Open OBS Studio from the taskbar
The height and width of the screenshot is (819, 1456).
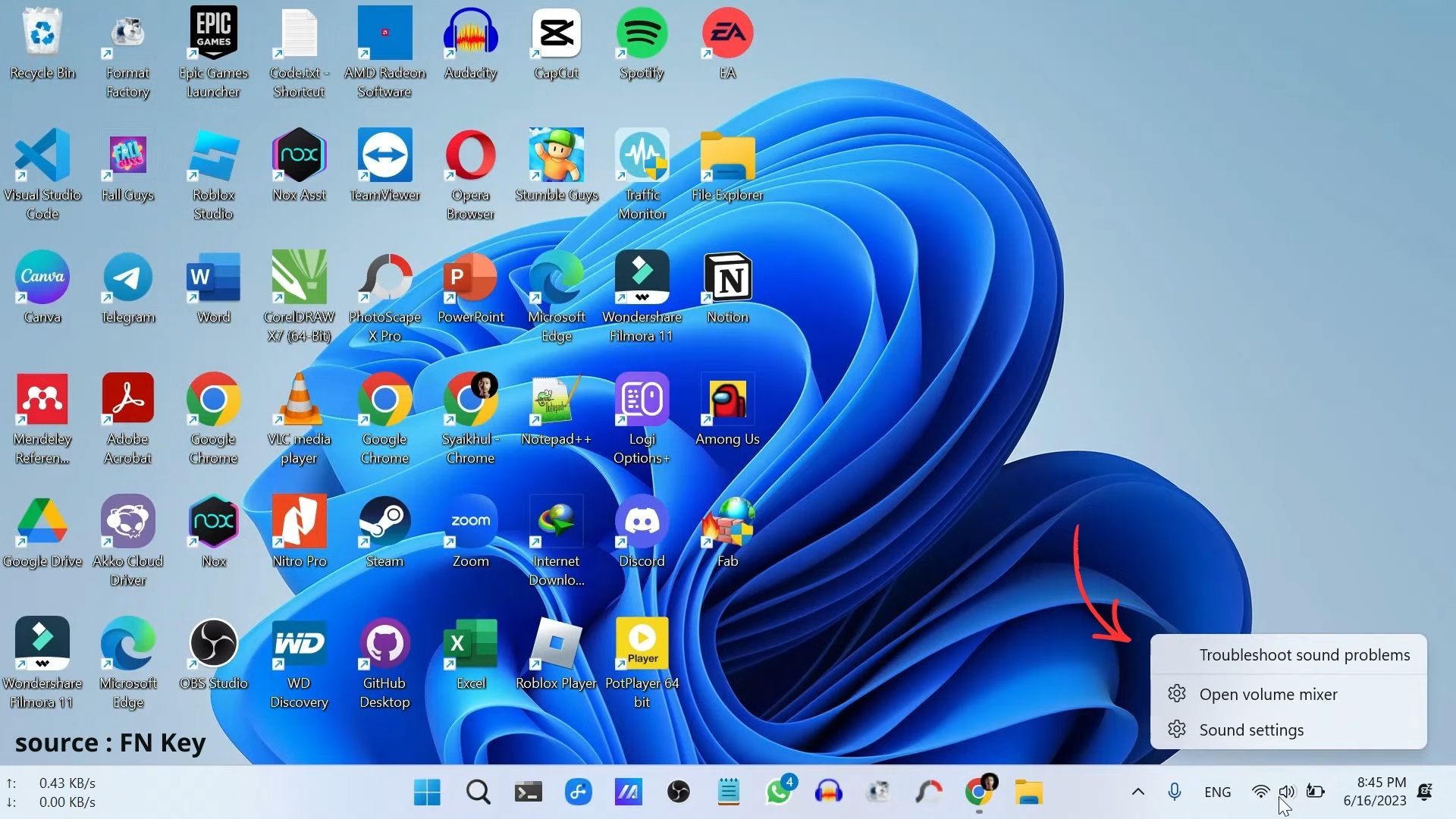[x=678, y=792]
